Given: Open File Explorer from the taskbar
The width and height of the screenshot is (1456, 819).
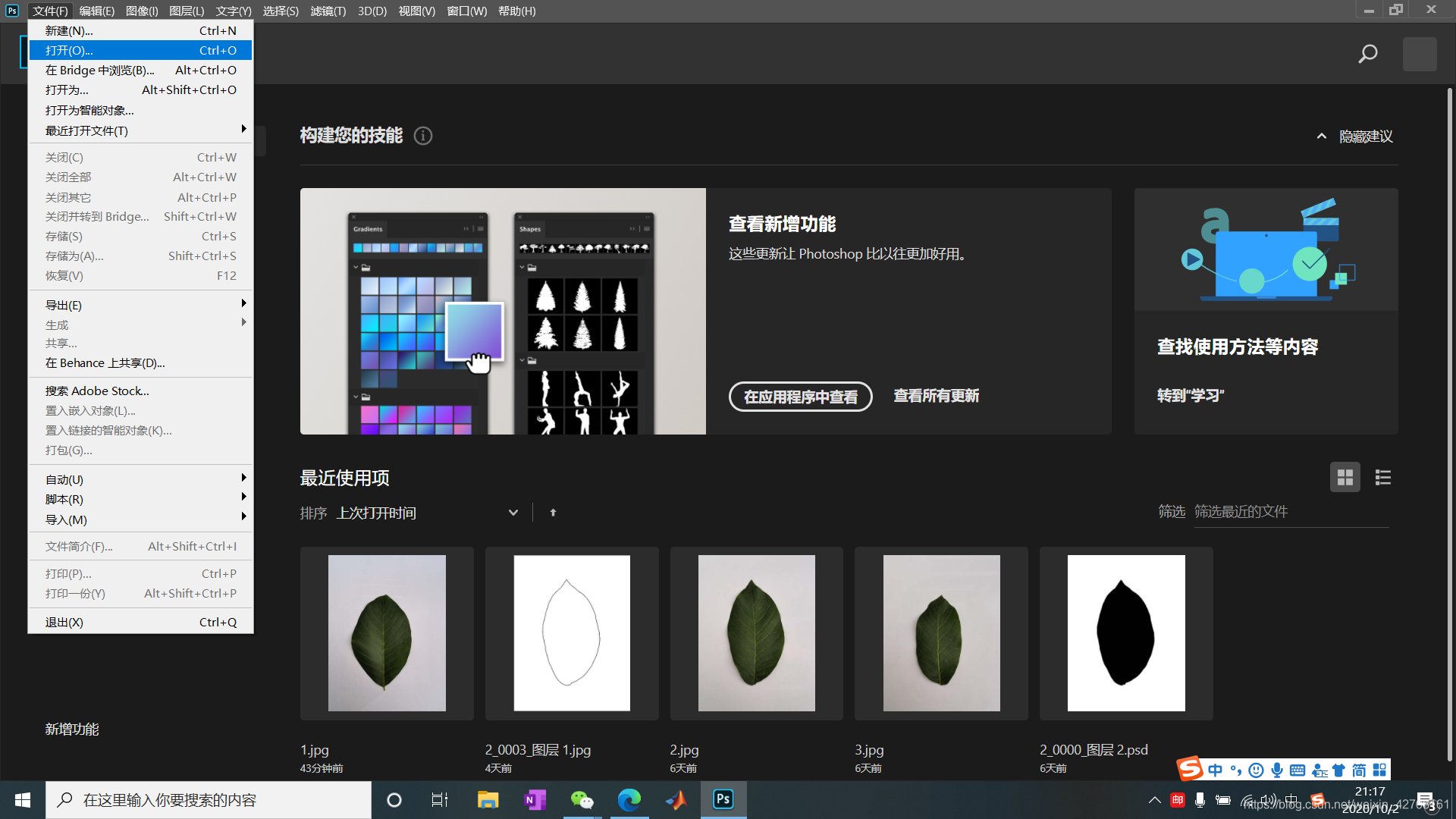Looking at the screenshot, I should (488, 800).
